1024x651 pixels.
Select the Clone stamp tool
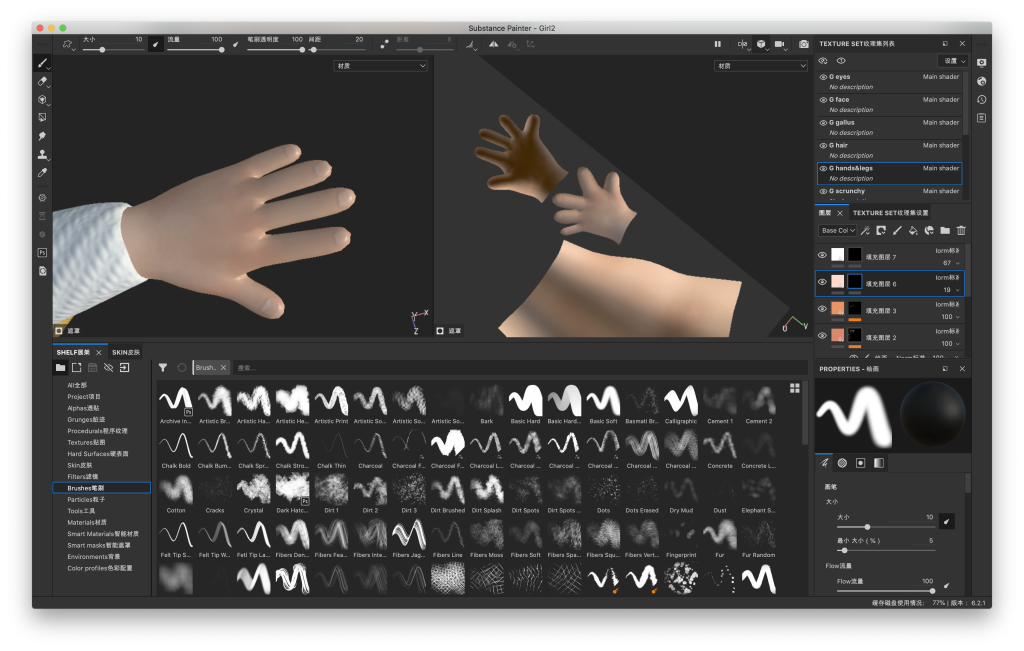pyautogui.click(x=42, y=155)
